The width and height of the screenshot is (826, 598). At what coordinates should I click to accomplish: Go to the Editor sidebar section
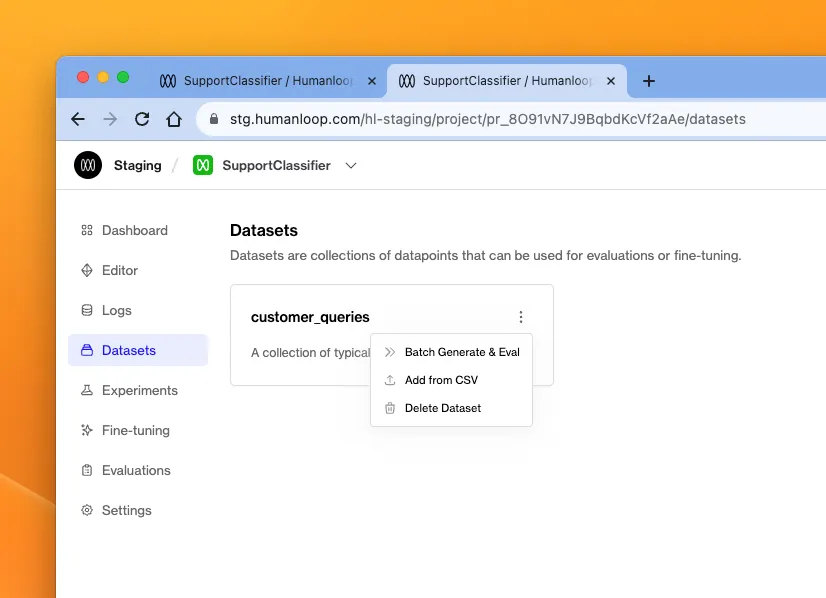click(x=138, y=270)
